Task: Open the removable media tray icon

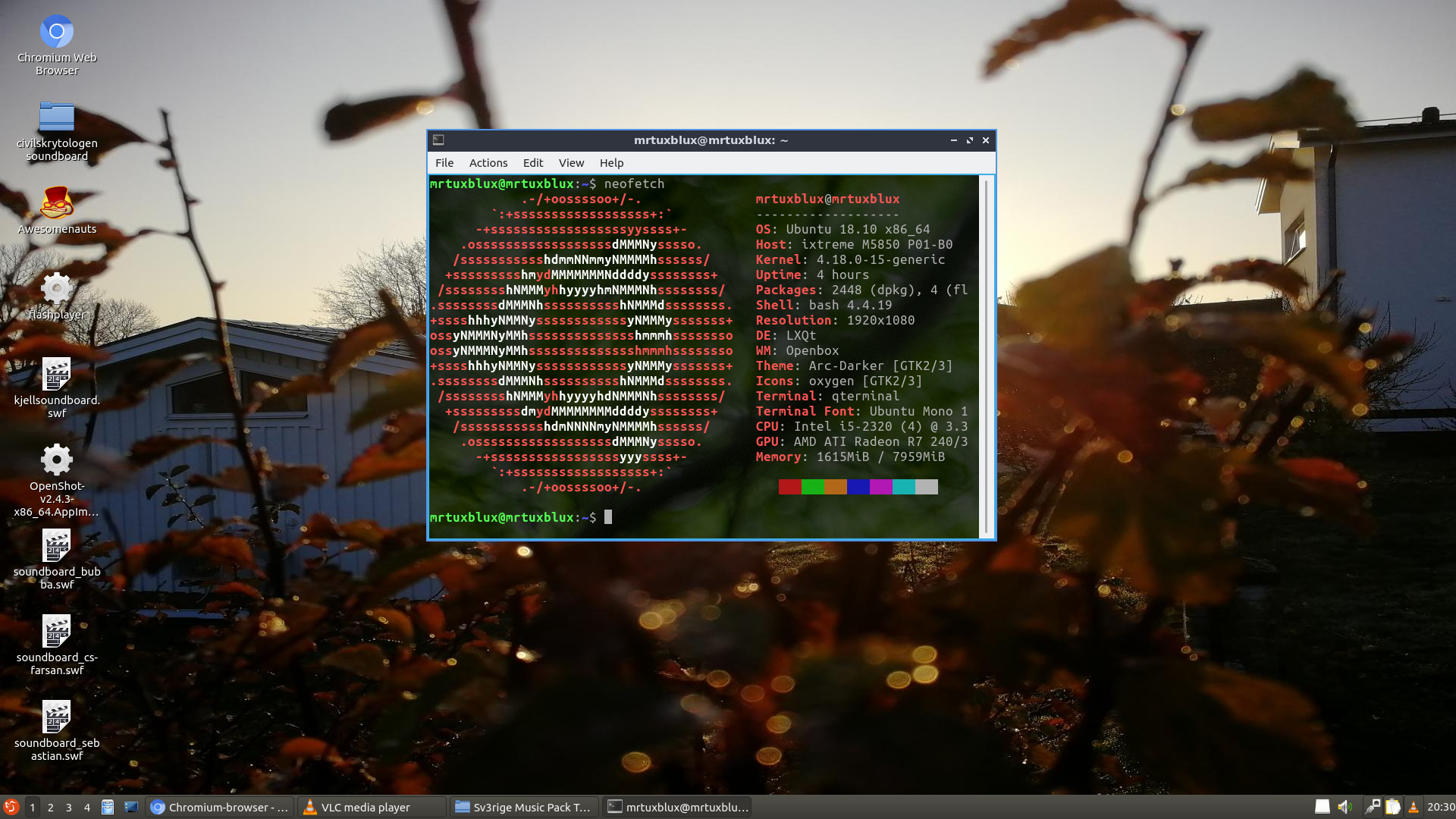Action: point(1322,807)
